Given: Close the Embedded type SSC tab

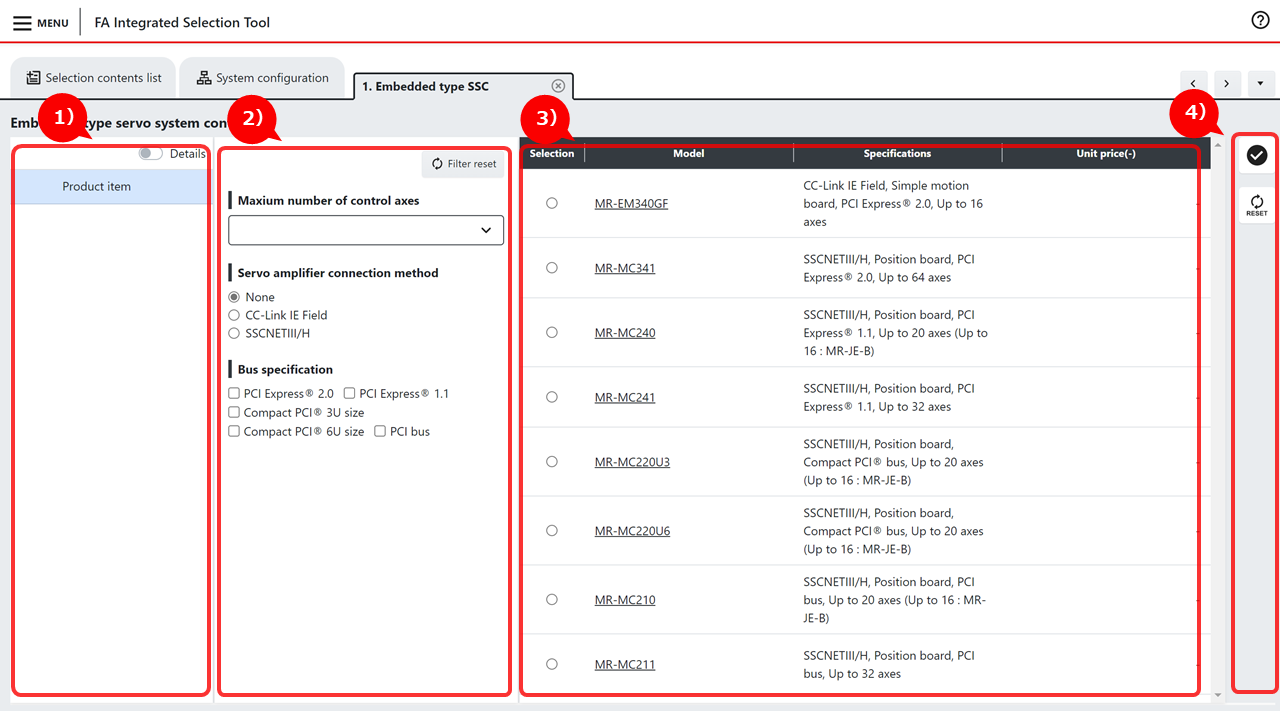Looking at the screenshot, I should 558,86.
